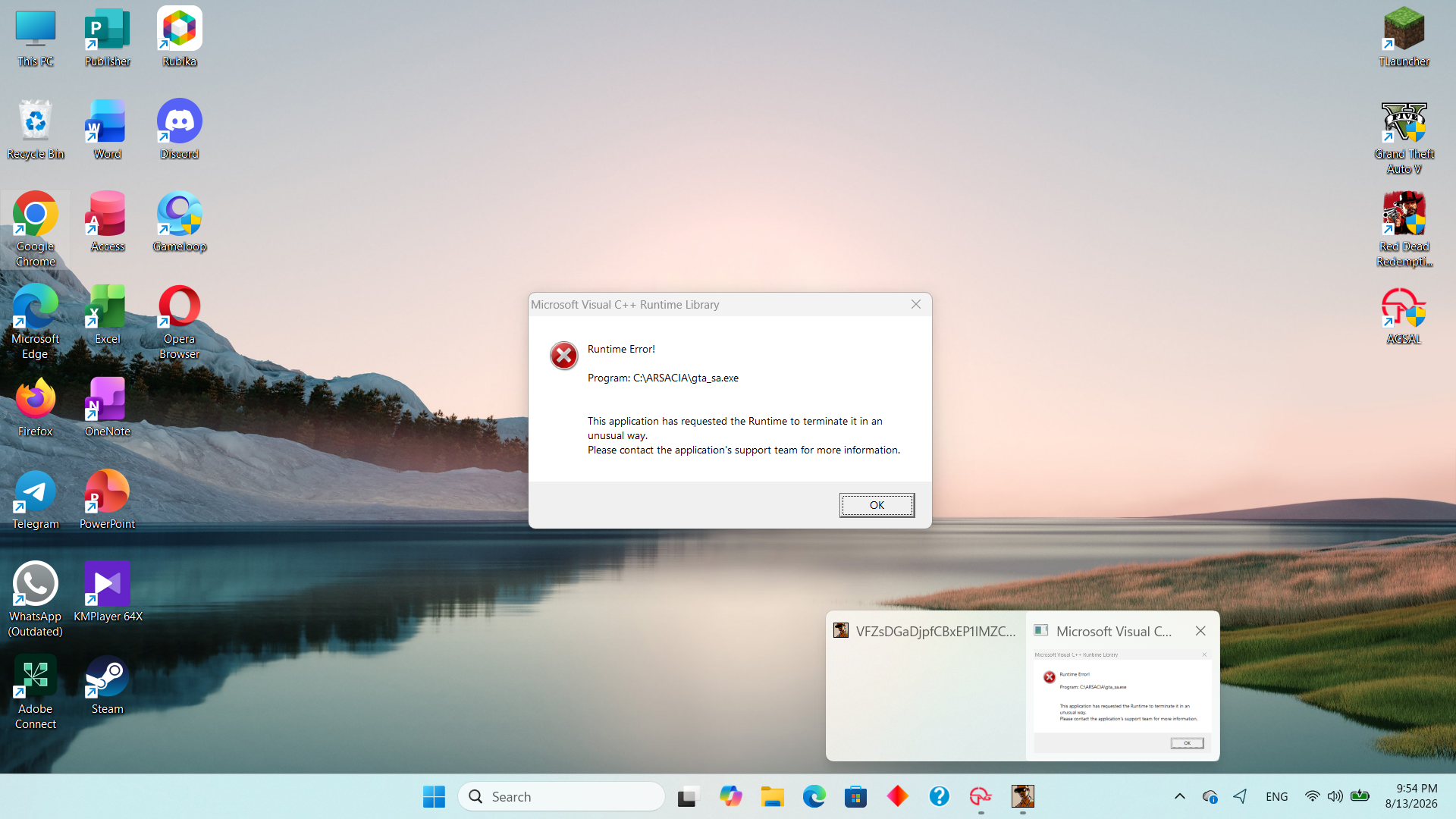Open the Discord desktop shortcut

click(179, 130)
